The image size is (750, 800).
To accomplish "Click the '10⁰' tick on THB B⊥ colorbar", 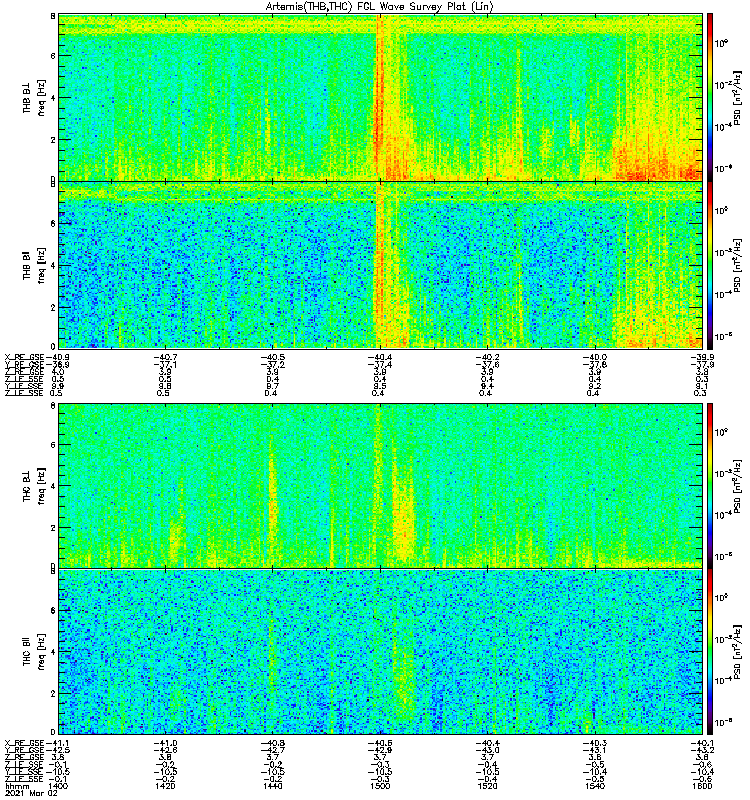I will pyautogui.click(x=721, y=43).
